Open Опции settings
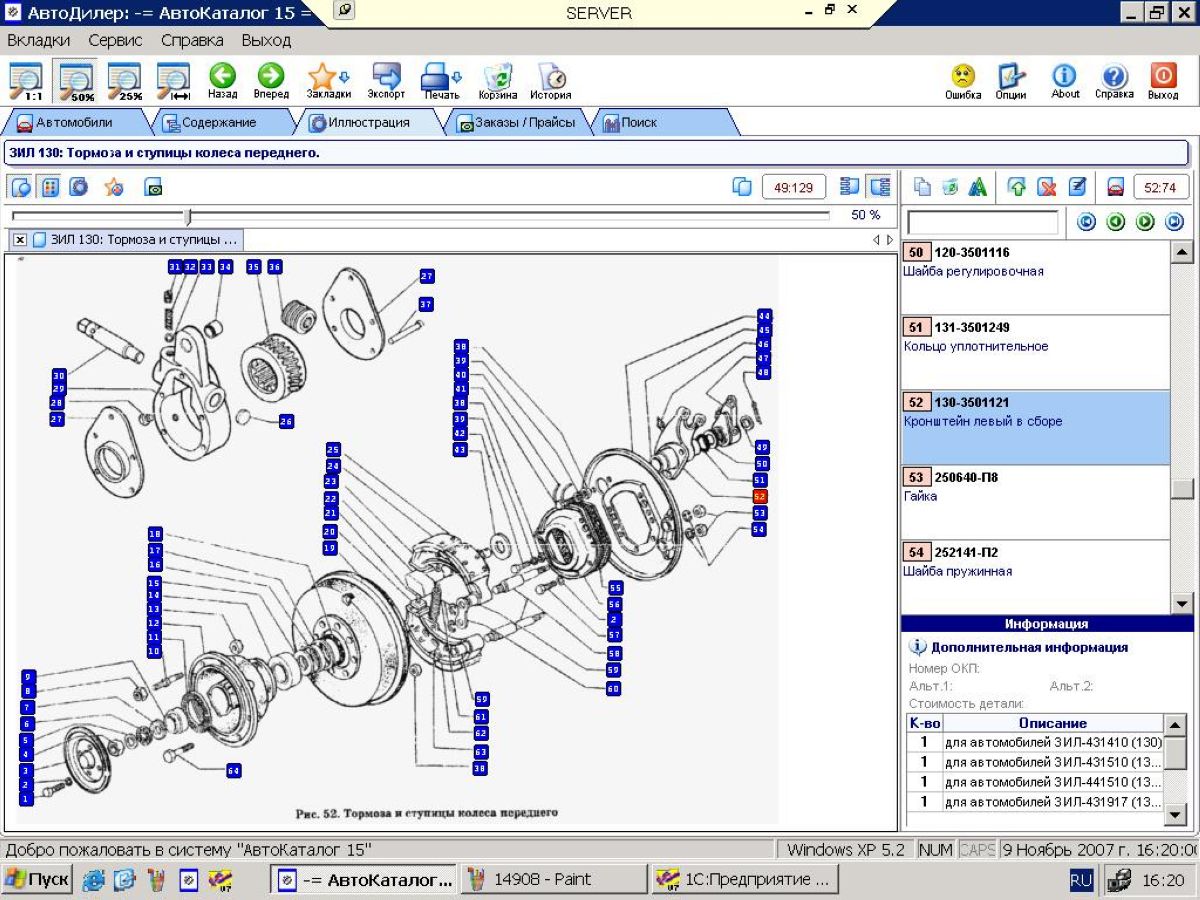This screenshot has width=1200, height=900. 1011,81
